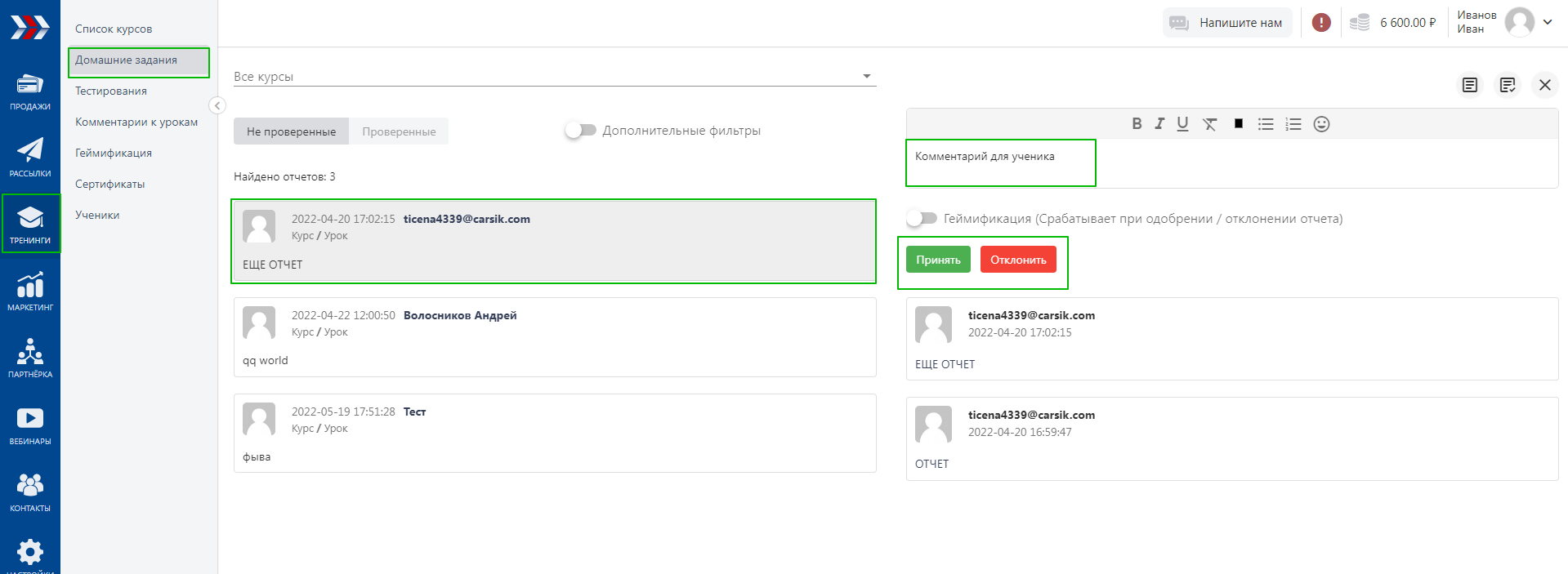
Task: Open the Партнёрка affiliate section
Action: click(30, 358)
